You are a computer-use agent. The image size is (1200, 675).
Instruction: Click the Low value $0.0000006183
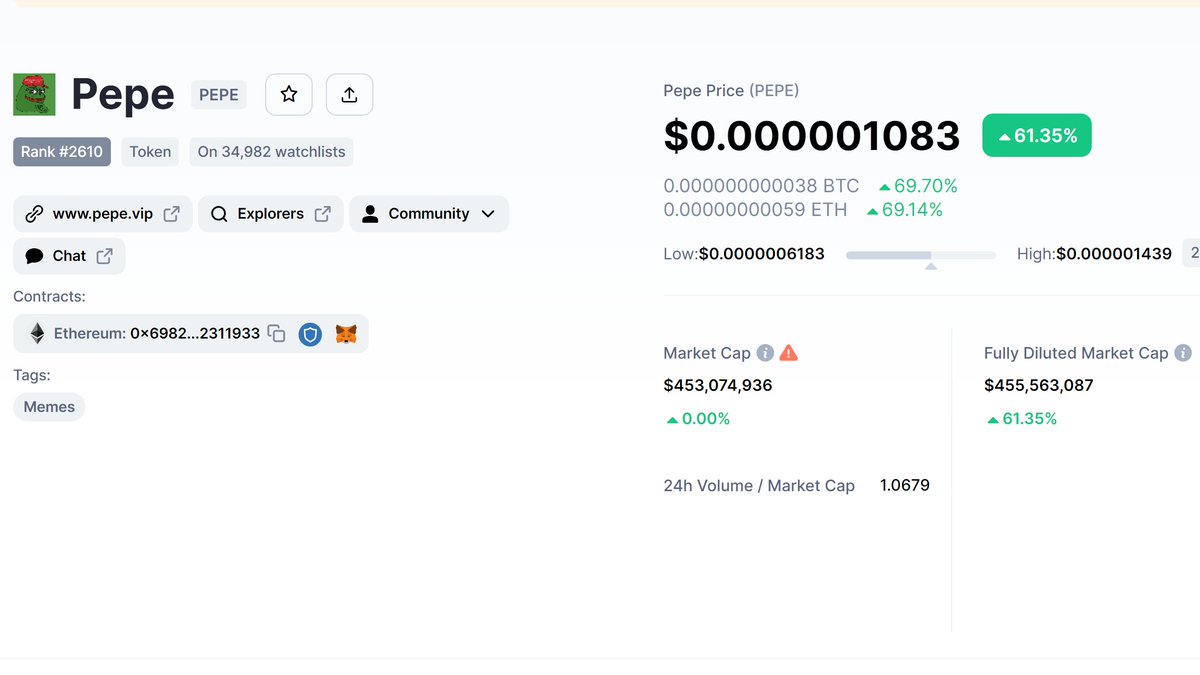point(762,254)
